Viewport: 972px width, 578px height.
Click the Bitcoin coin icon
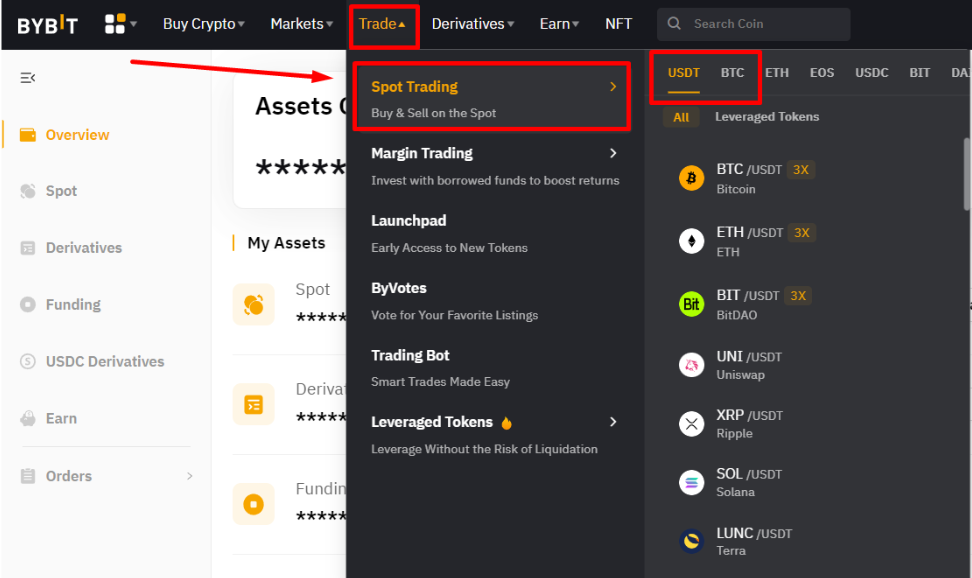pyautogui.click(x=691, y=178)
